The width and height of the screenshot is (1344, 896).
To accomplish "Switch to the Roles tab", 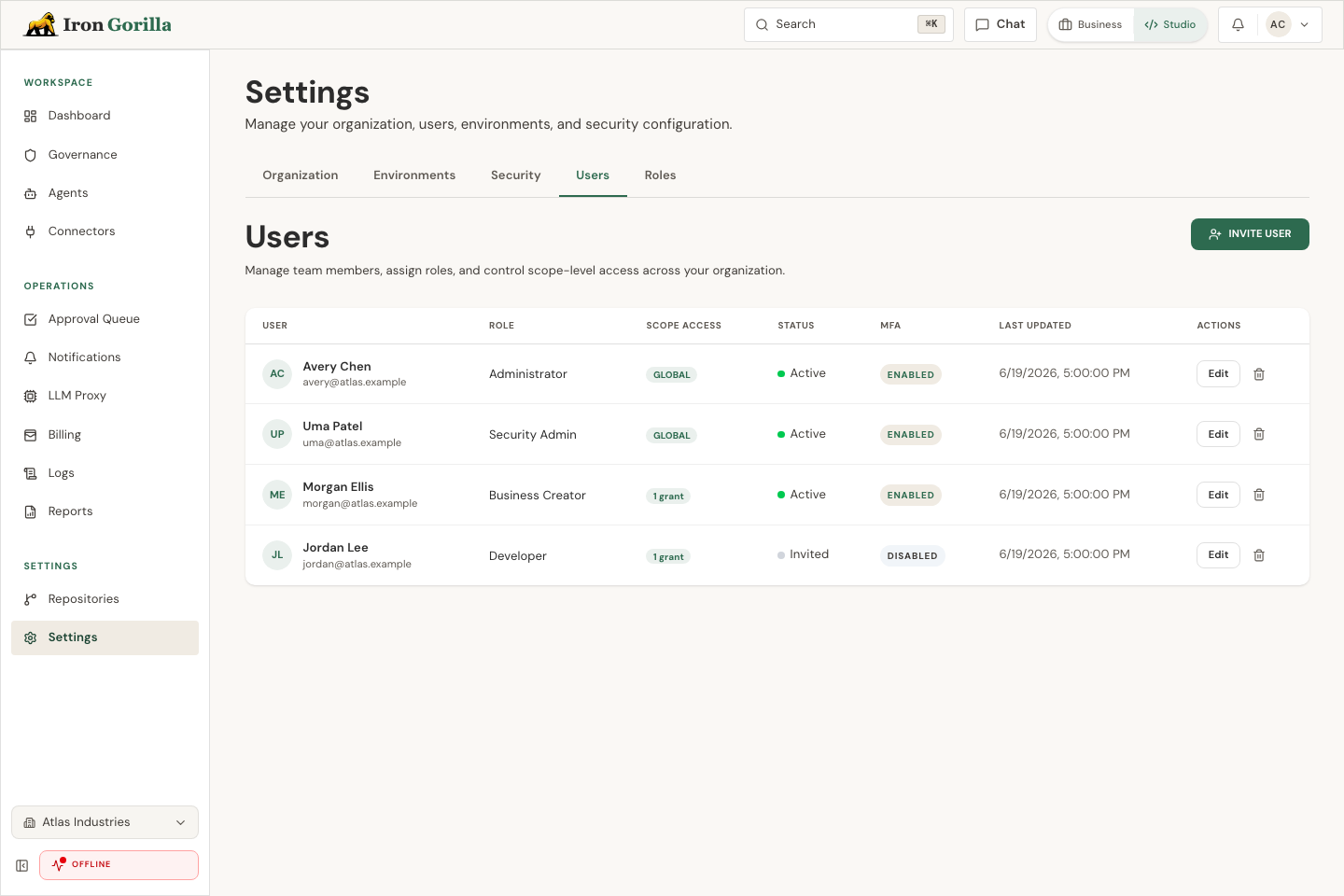I will pos(660,175).
